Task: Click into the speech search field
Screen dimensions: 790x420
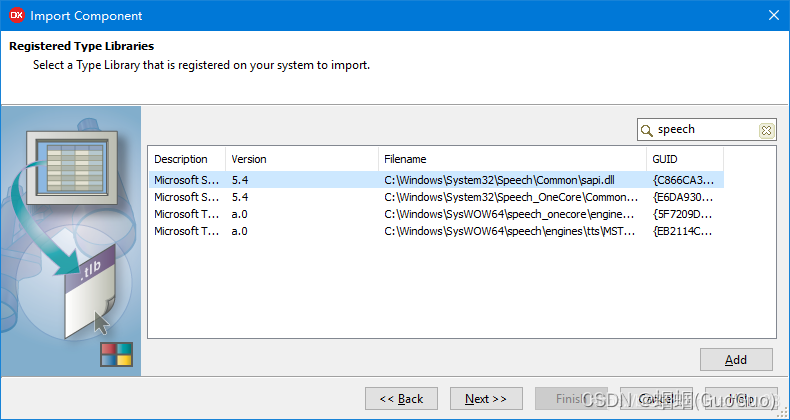Action: click(706, 130)
